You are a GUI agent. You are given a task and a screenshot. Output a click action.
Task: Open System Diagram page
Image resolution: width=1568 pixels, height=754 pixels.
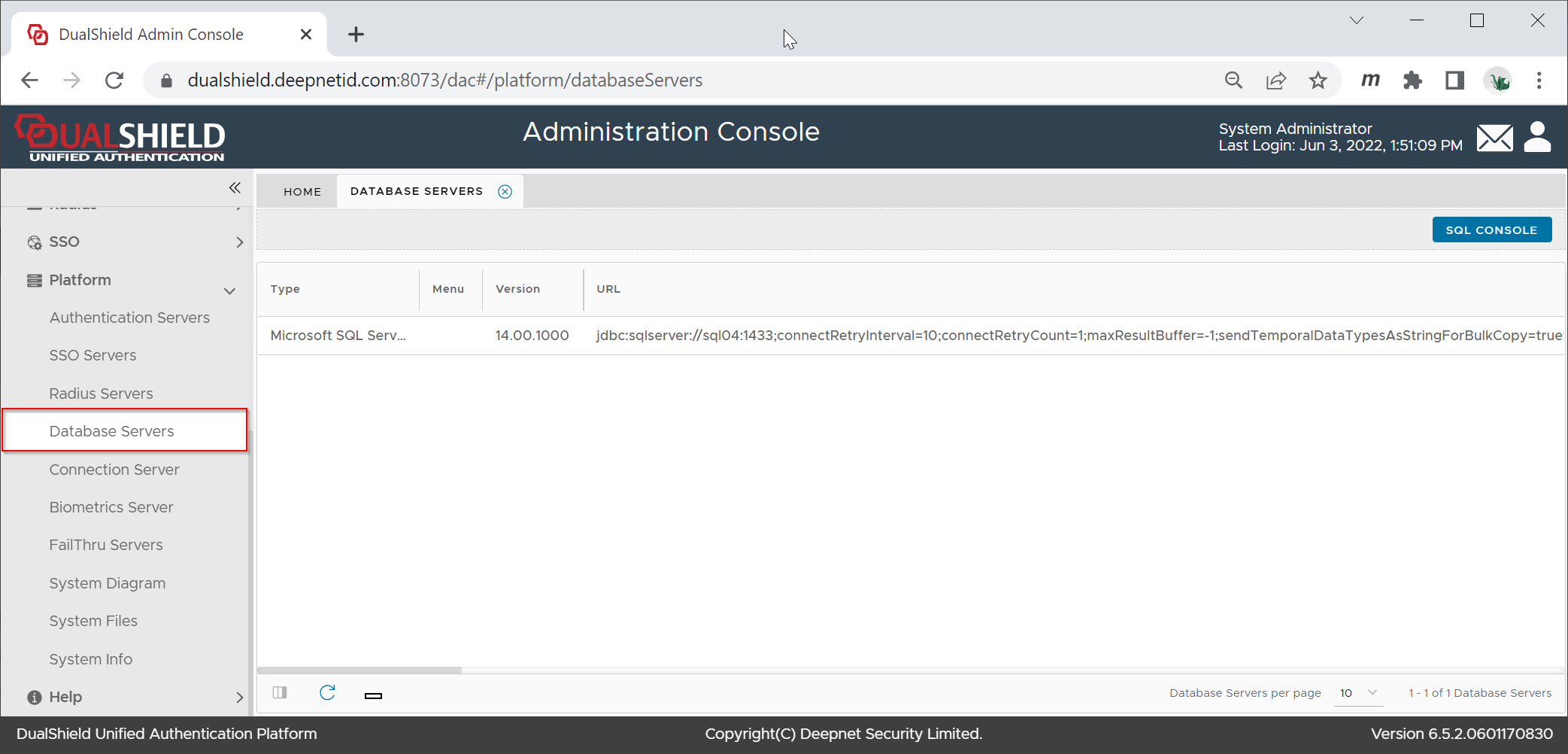108,583
